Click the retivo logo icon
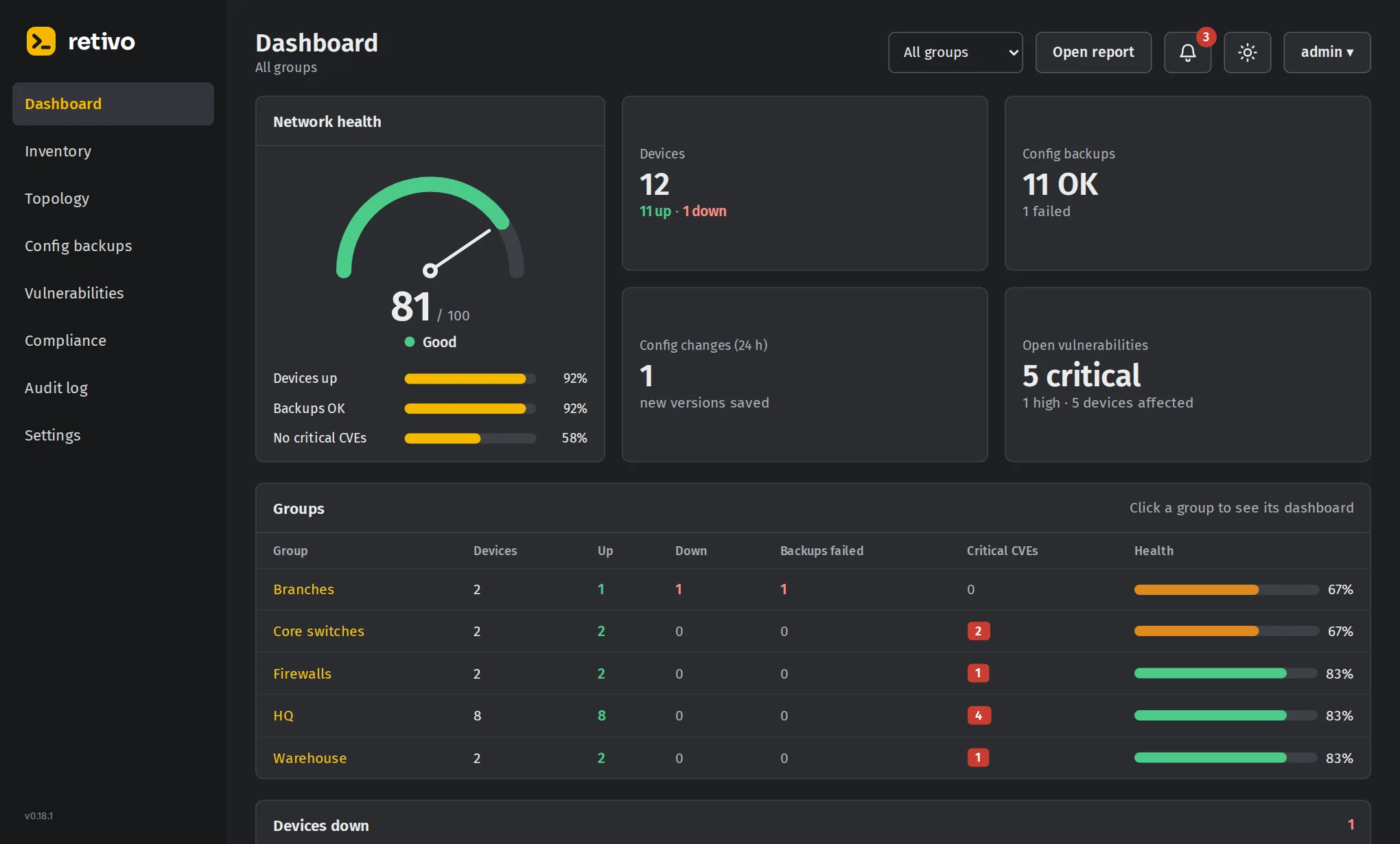 coord(40,41)
